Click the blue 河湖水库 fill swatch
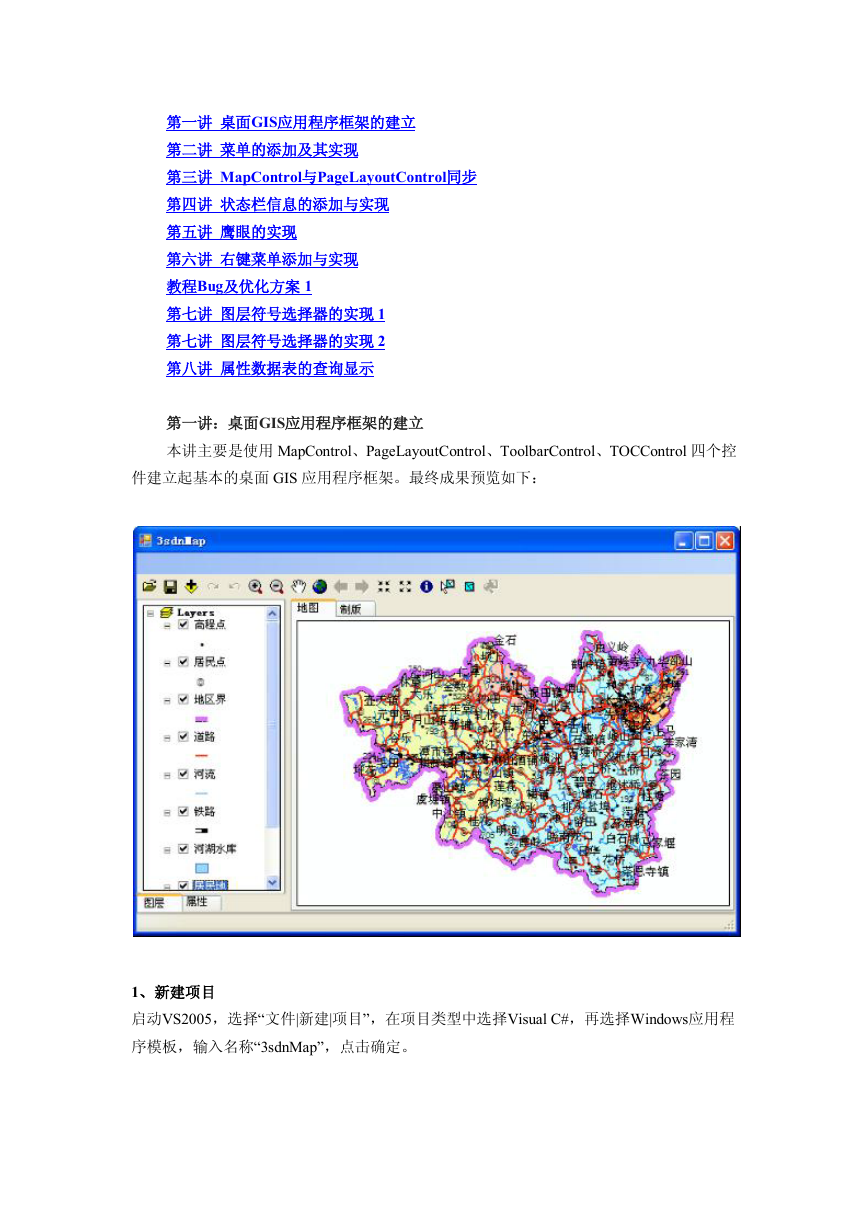This screenshot has height=1228, width=868. click(202, 868)
